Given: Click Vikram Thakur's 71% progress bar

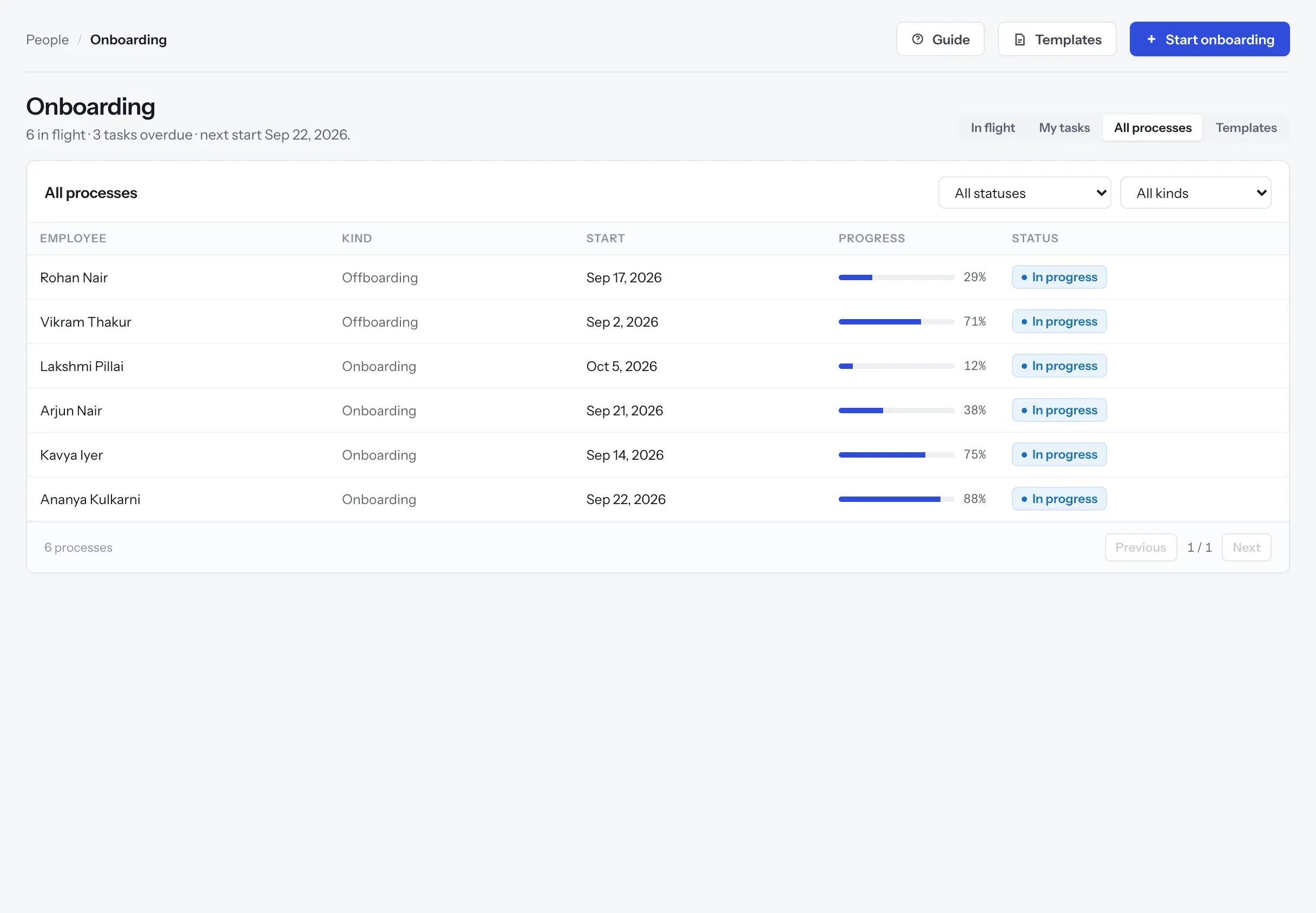Looking at the screenshot, I should tap(896, 322).
